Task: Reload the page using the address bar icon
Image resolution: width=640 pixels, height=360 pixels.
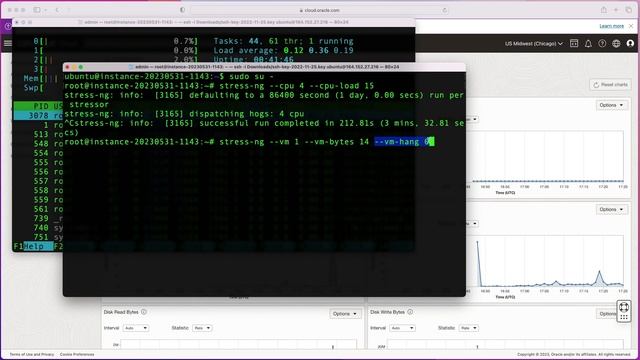Action: 444,10
